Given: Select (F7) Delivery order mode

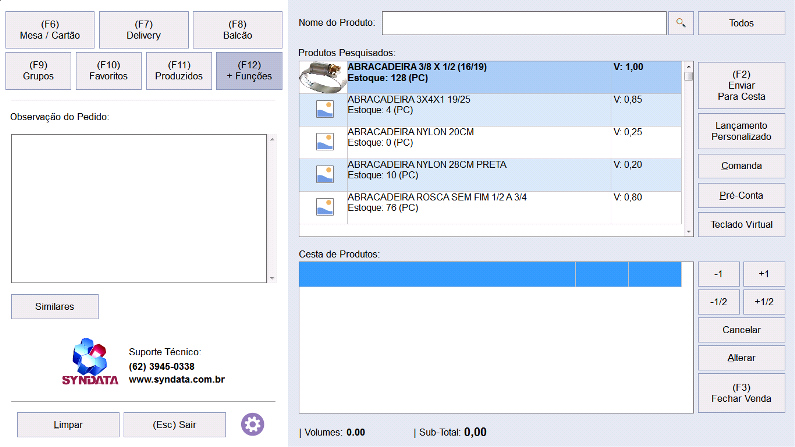Looking at the screenshot, I should pos(143,30).
